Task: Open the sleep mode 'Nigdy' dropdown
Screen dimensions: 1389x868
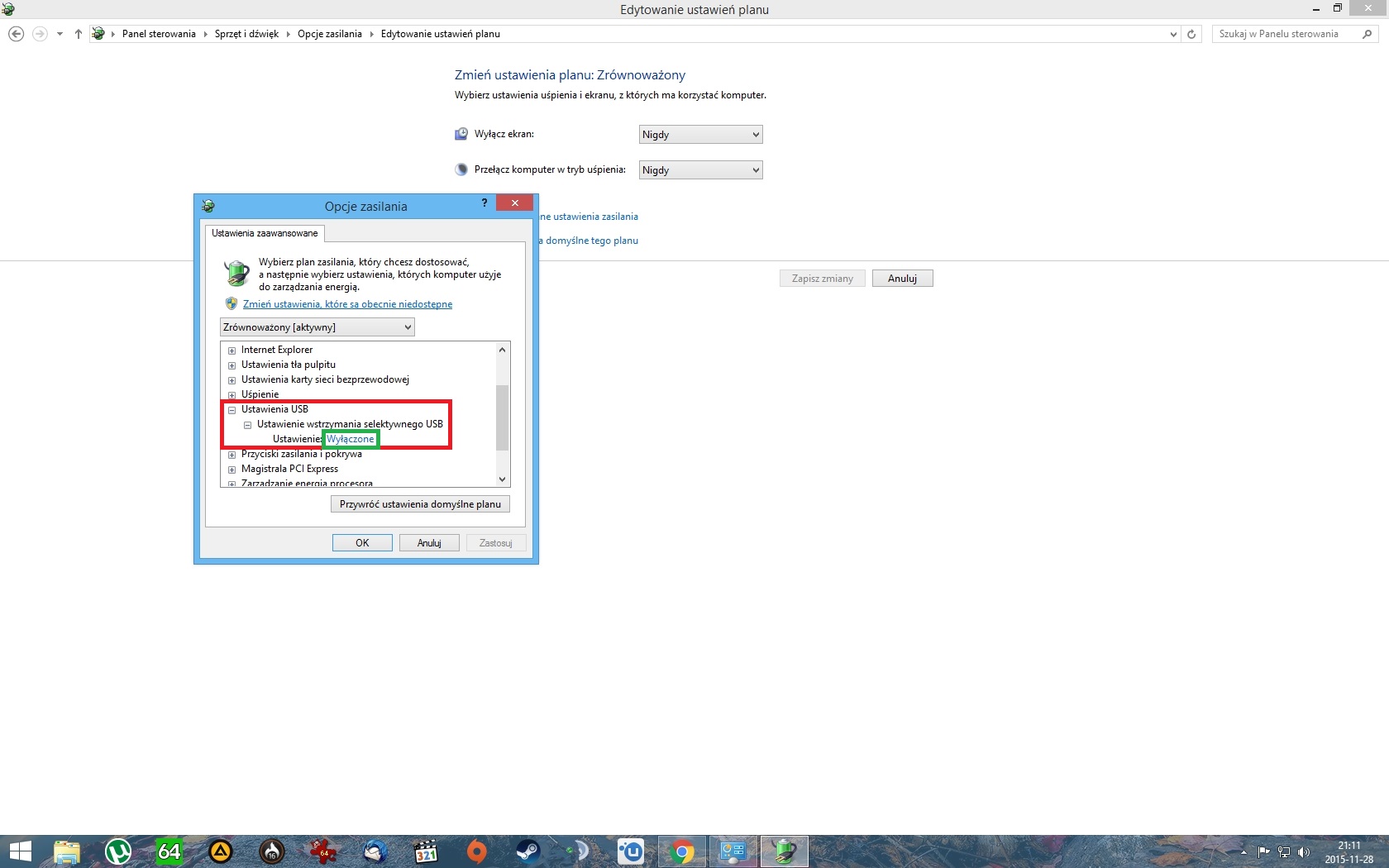Action: 700,170
